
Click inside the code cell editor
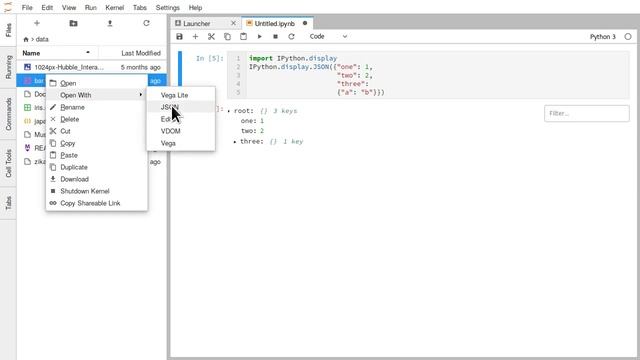pos(428,75)
